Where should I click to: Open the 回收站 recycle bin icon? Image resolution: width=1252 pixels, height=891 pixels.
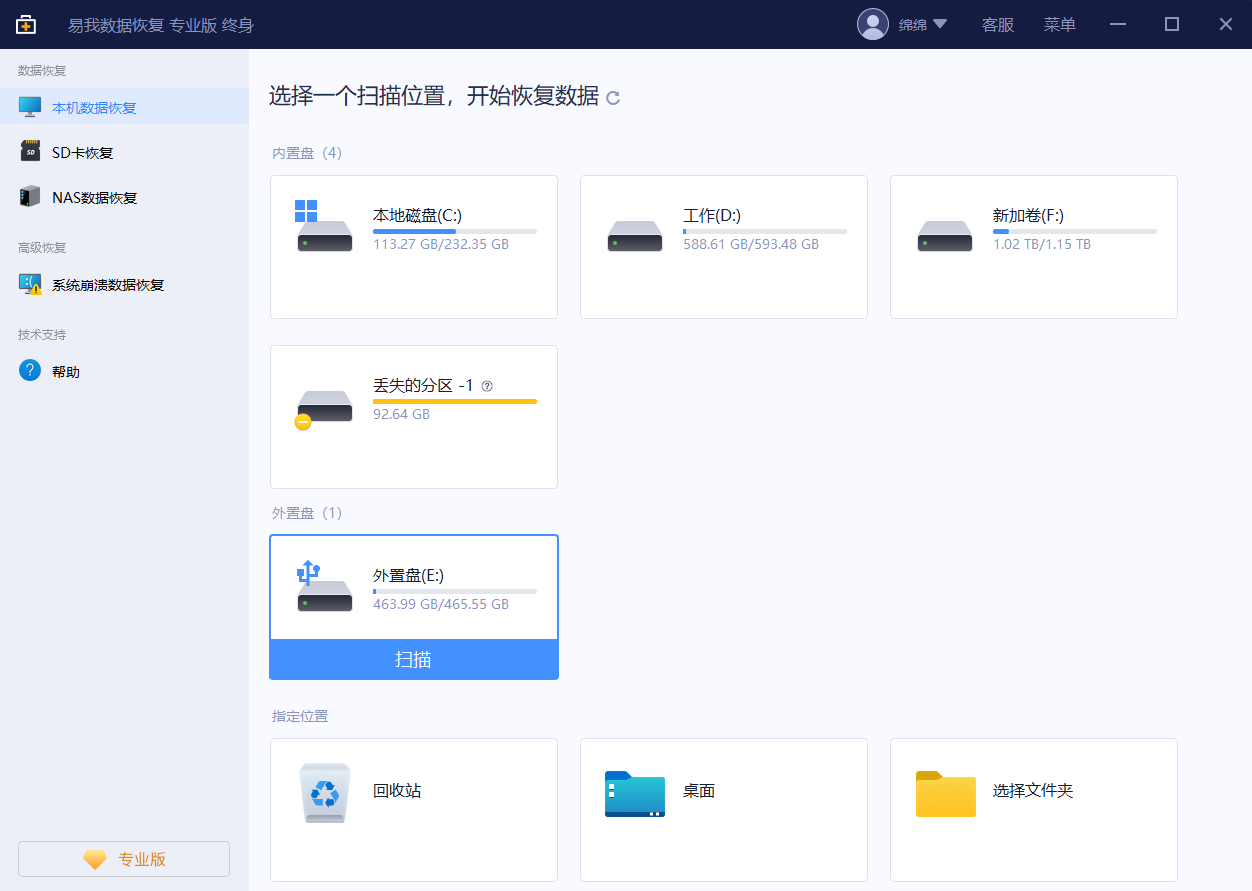pyautogui.click(x=324, y=793)
